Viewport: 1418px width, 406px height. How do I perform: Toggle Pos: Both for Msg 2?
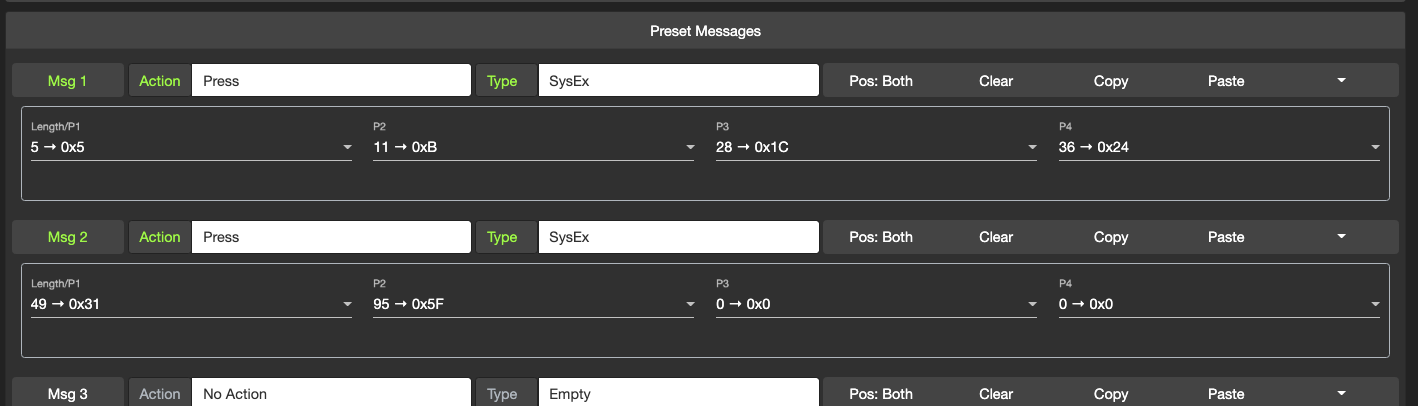[880, 237]
